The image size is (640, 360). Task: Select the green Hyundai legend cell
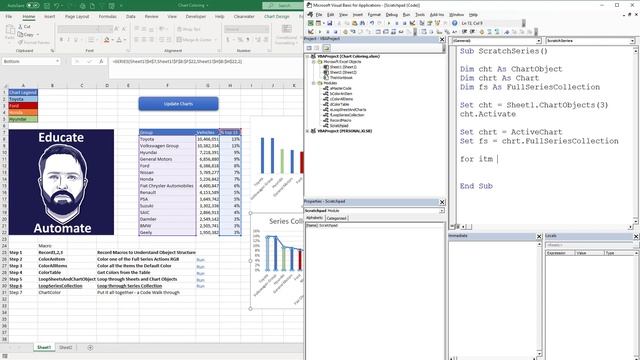click(x=23, y=119)
